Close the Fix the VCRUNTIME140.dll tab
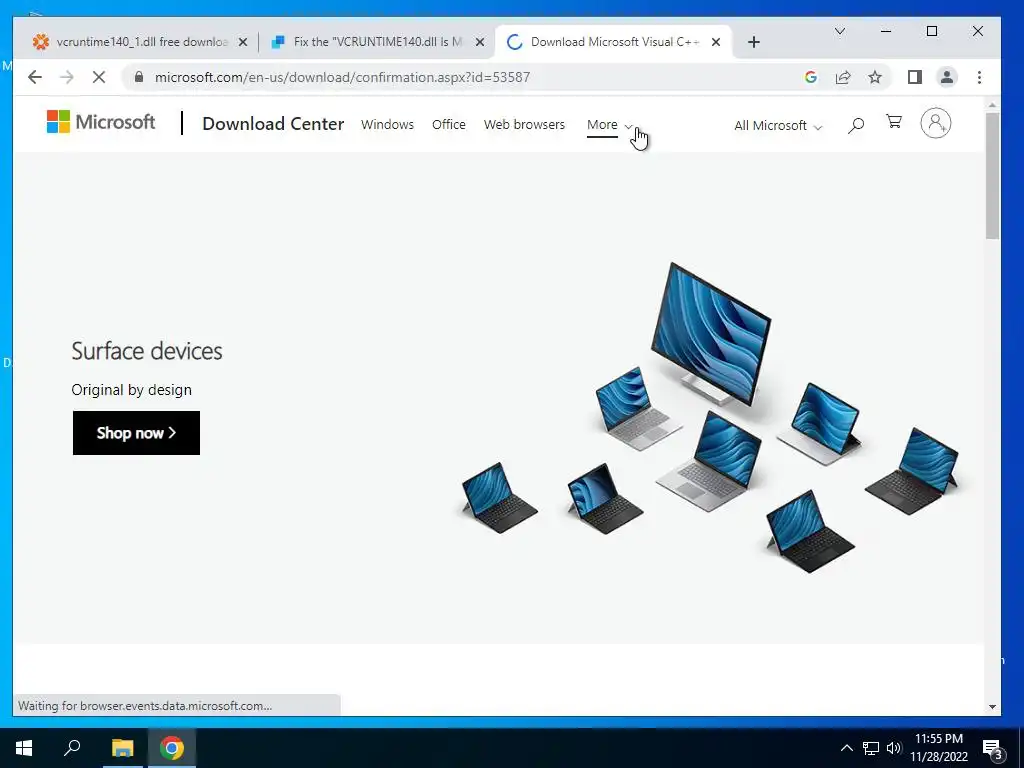 tap(479, 42)
